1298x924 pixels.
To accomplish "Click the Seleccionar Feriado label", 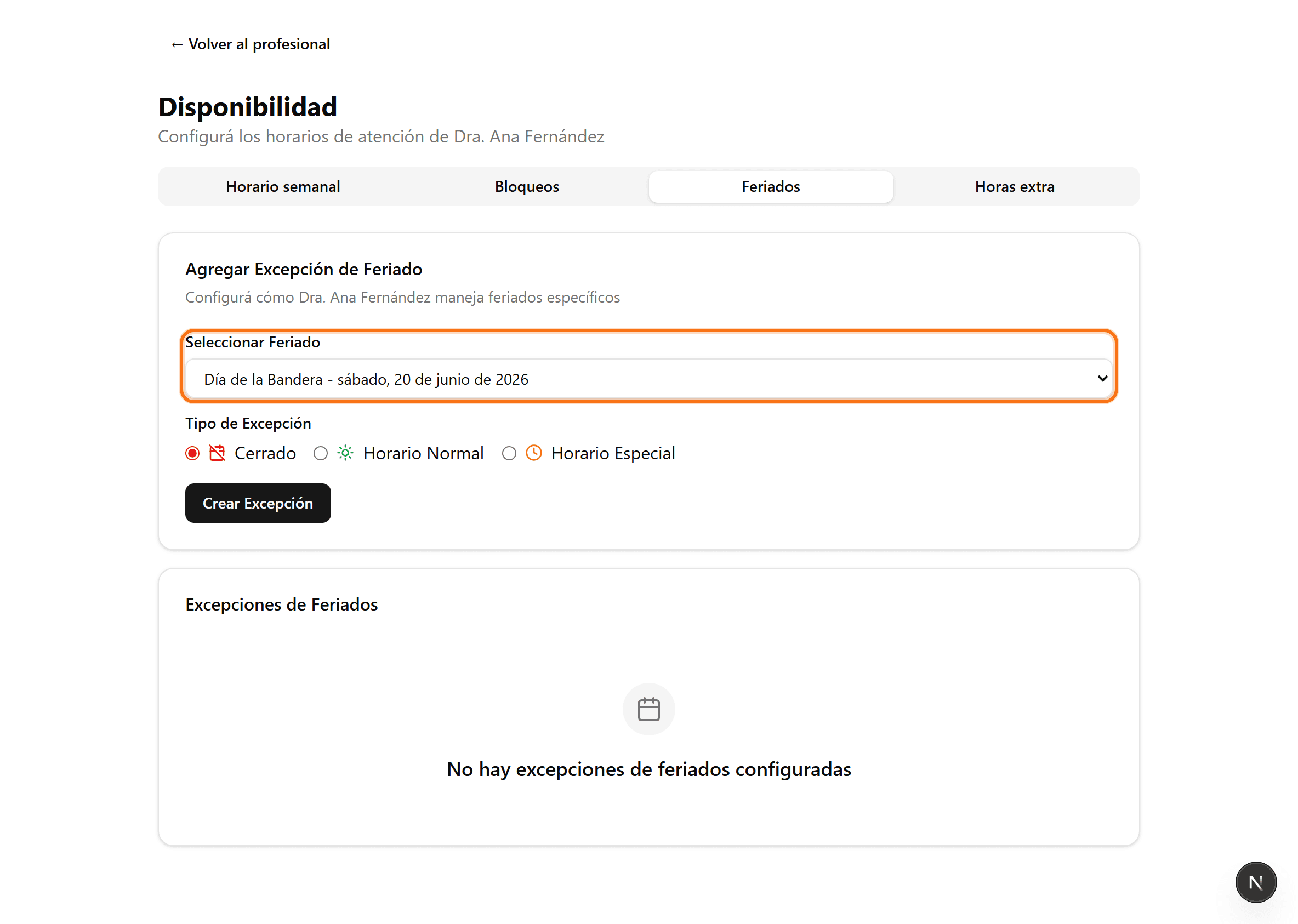I will pyautogui.click(x=253, y=342).
